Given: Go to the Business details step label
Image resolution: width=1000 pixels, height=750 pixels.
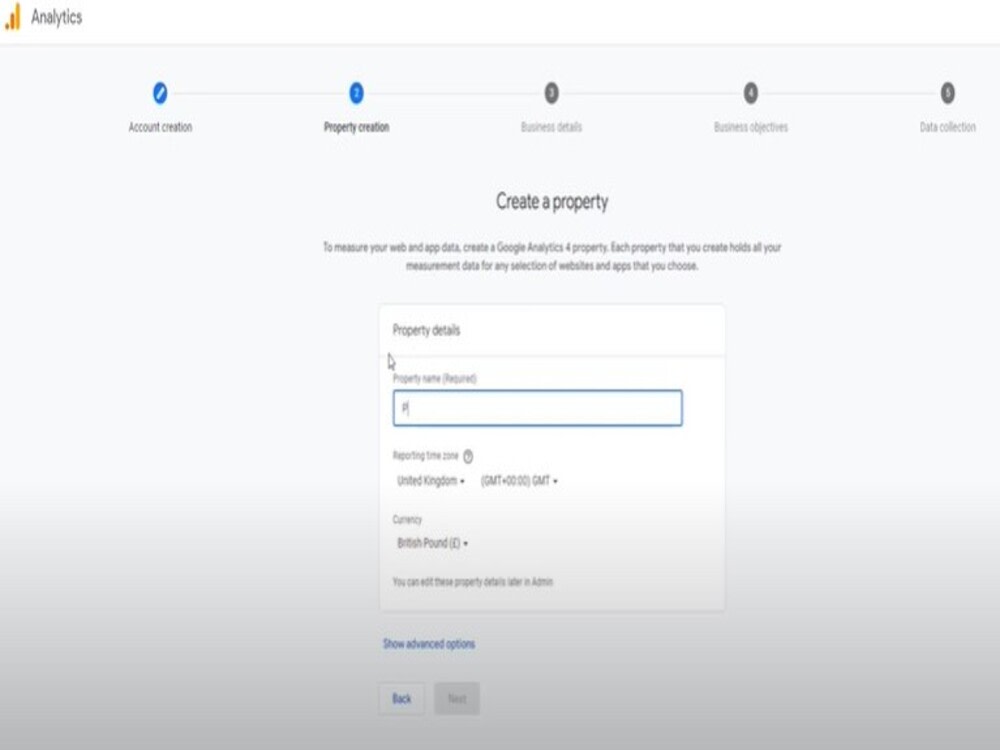Looking at the screenshot, I should pos(552,127).
